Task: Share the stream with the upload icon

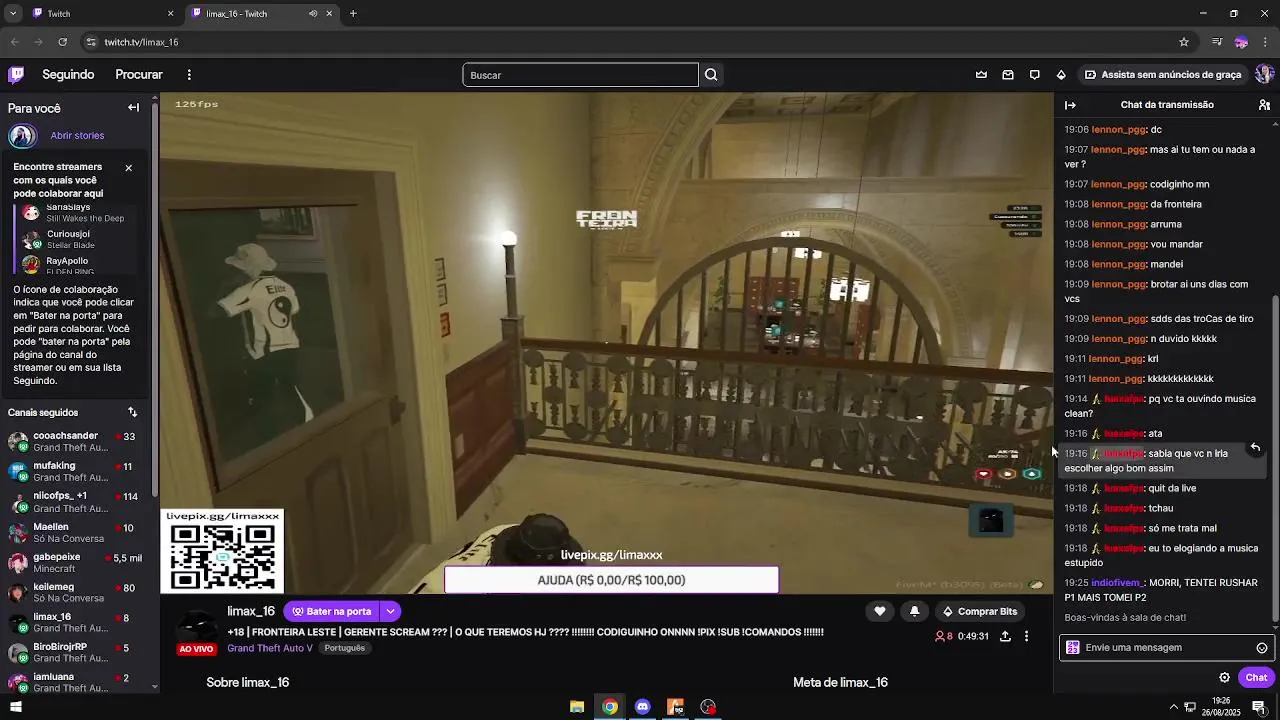Action: (1005, 636)
